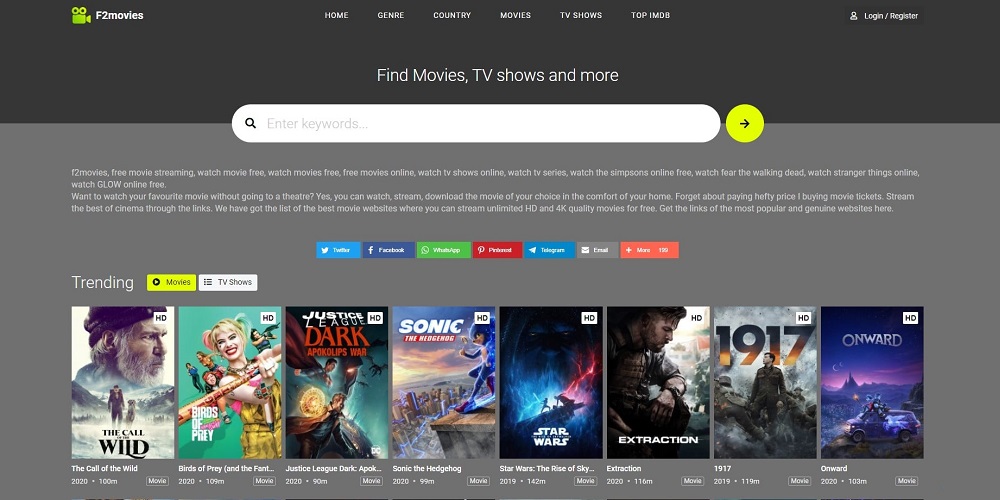This screenshot has width=1000, height=500.
Task: Open Justice League Dark Apokolips War poster
Action: [337, 382]
